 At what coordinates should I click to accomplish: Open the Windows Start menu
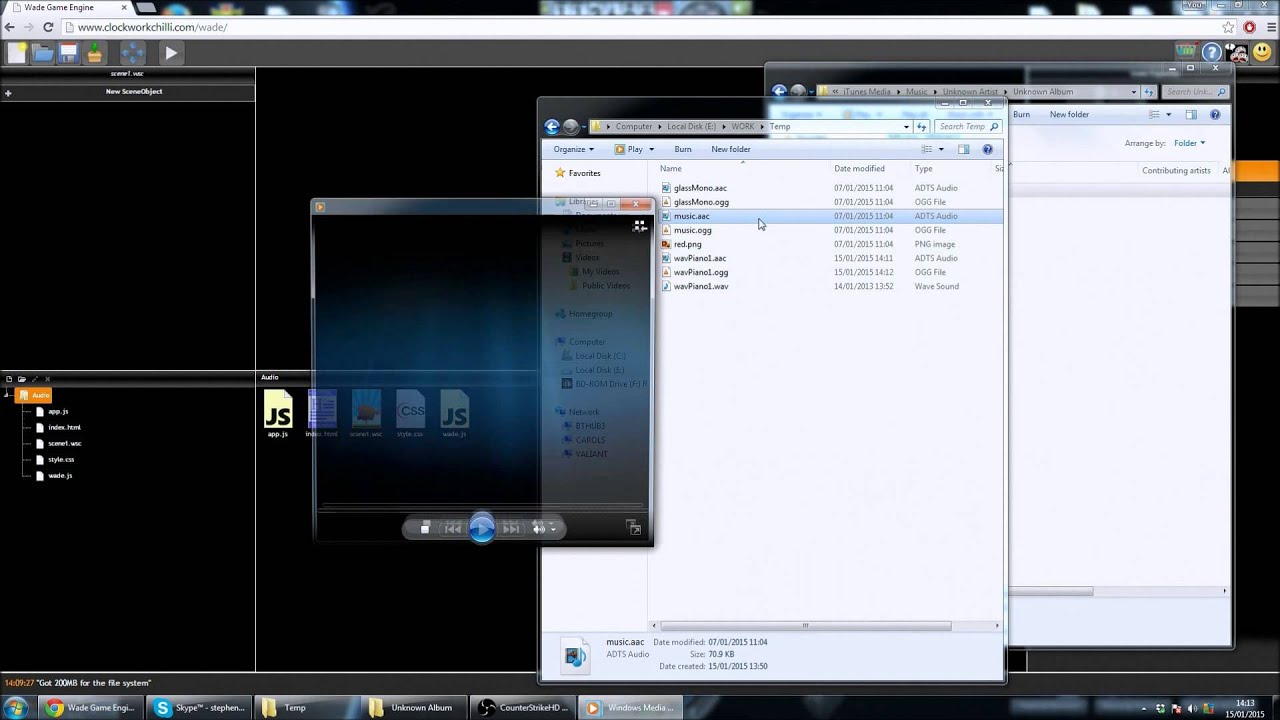[x=16, y=708]
